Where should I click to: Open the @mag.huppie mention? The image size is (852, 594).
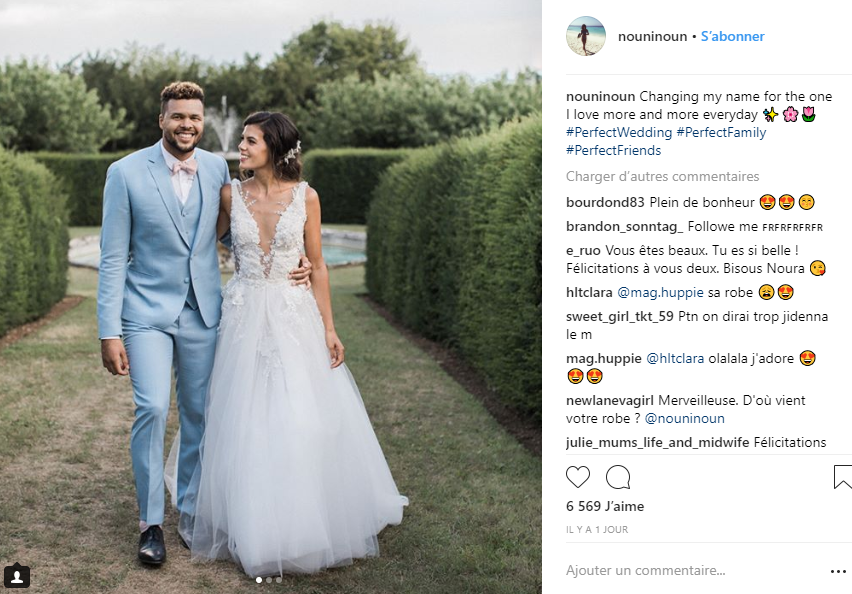click(x=660, y=292)
